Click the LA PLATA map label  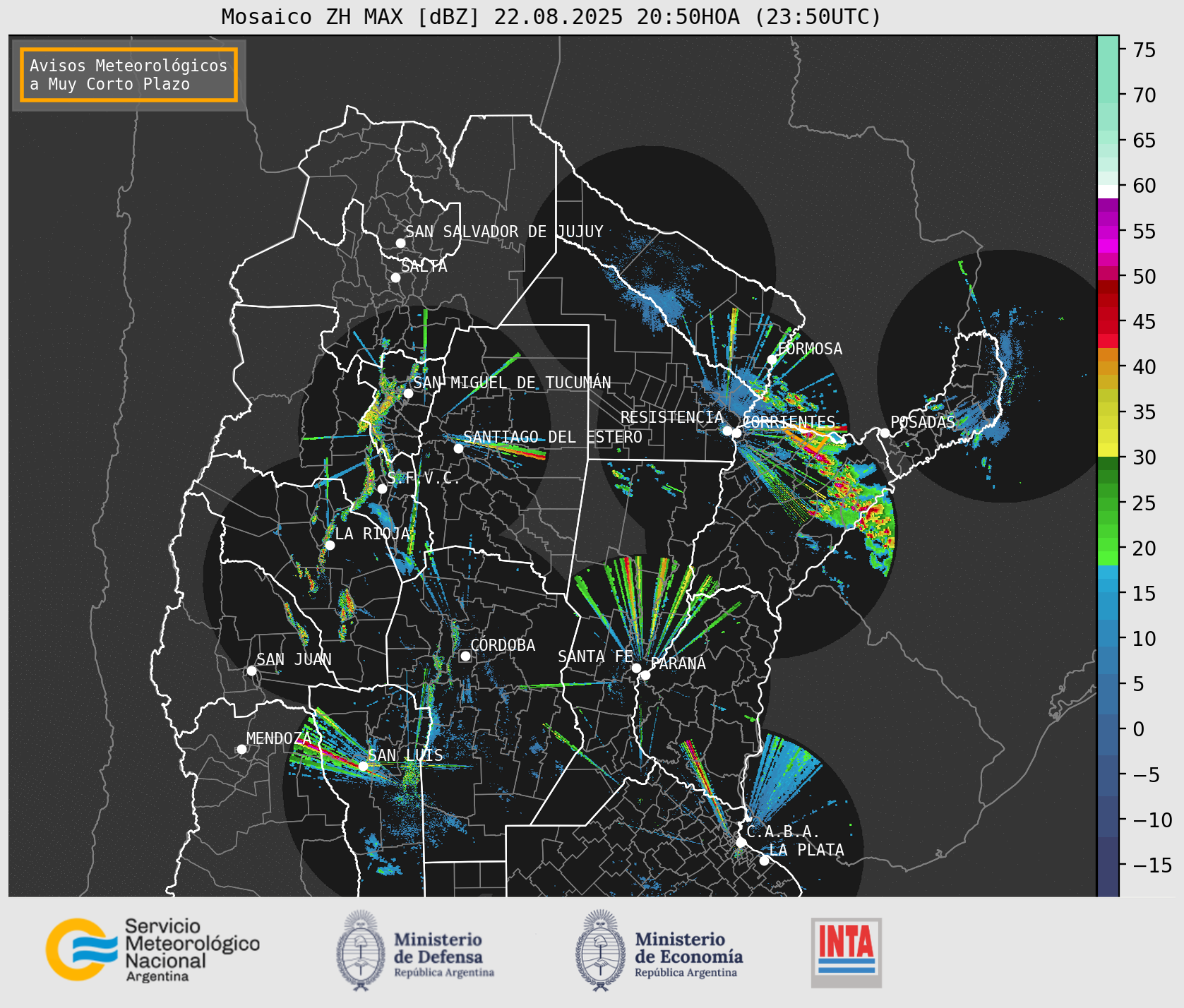pyautogui.click(x=806, y=850)
